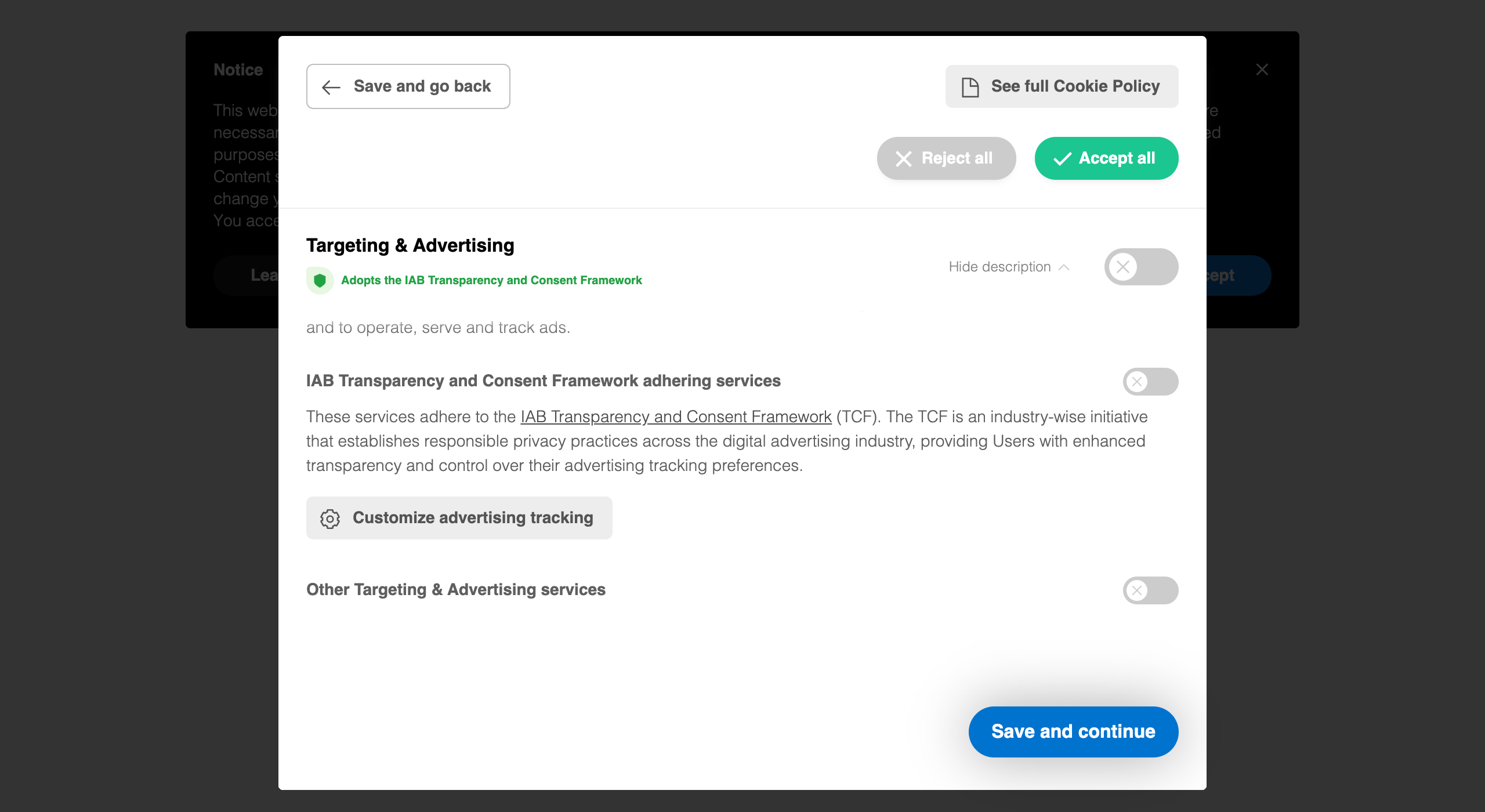Click the green IAB shield badge icon
Image resolution: width=1485 pixels, height=812 pixels.
click(x=320, y=281)
